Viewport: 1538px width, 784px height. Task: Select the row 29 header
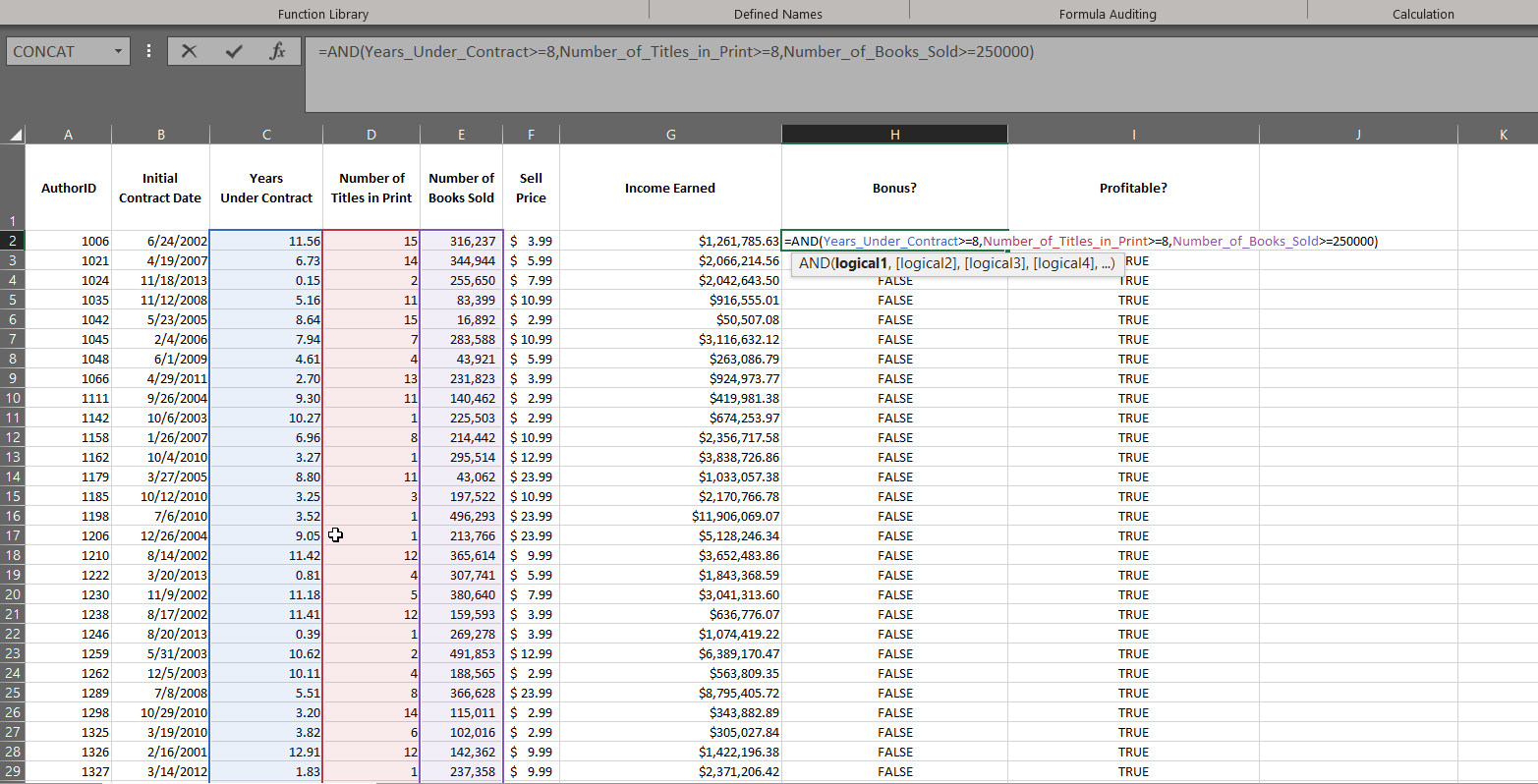click(x=13, y=771)
